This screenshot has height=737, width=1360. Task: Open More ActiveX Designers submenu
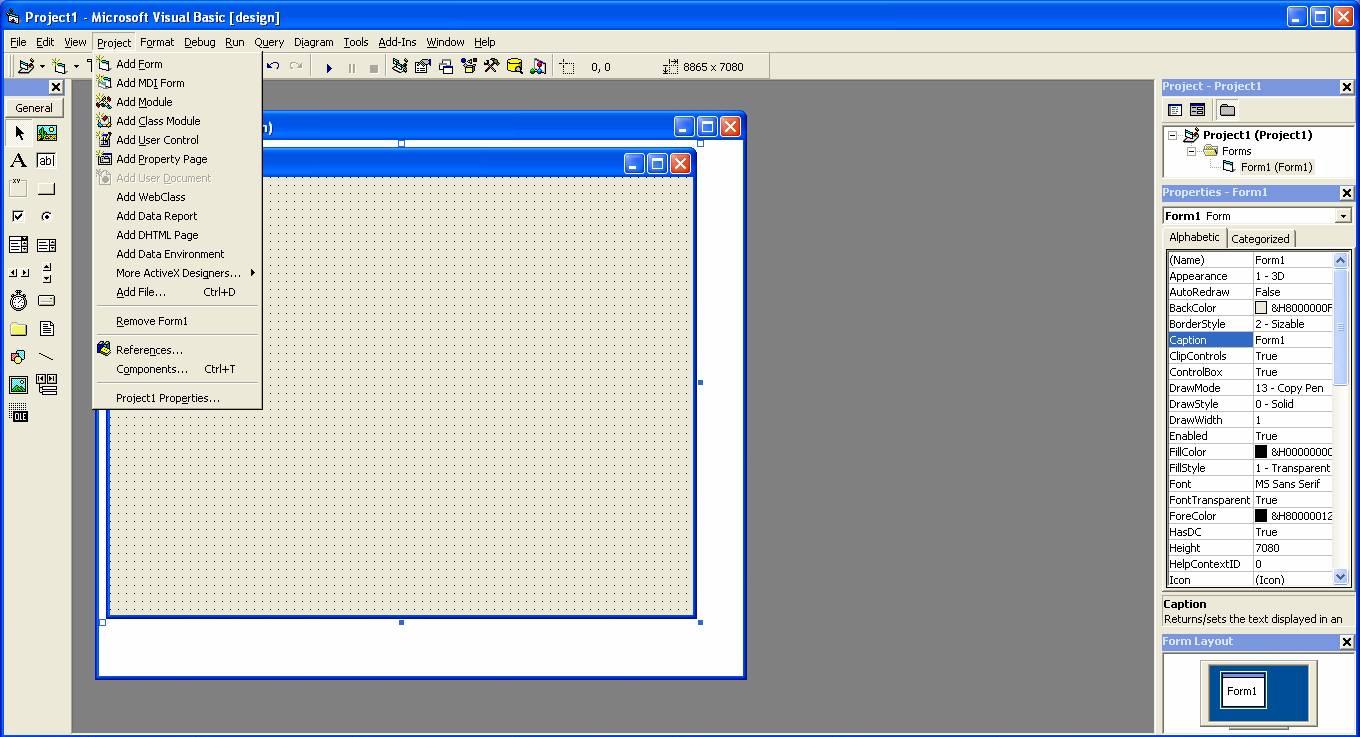point(177,273)
